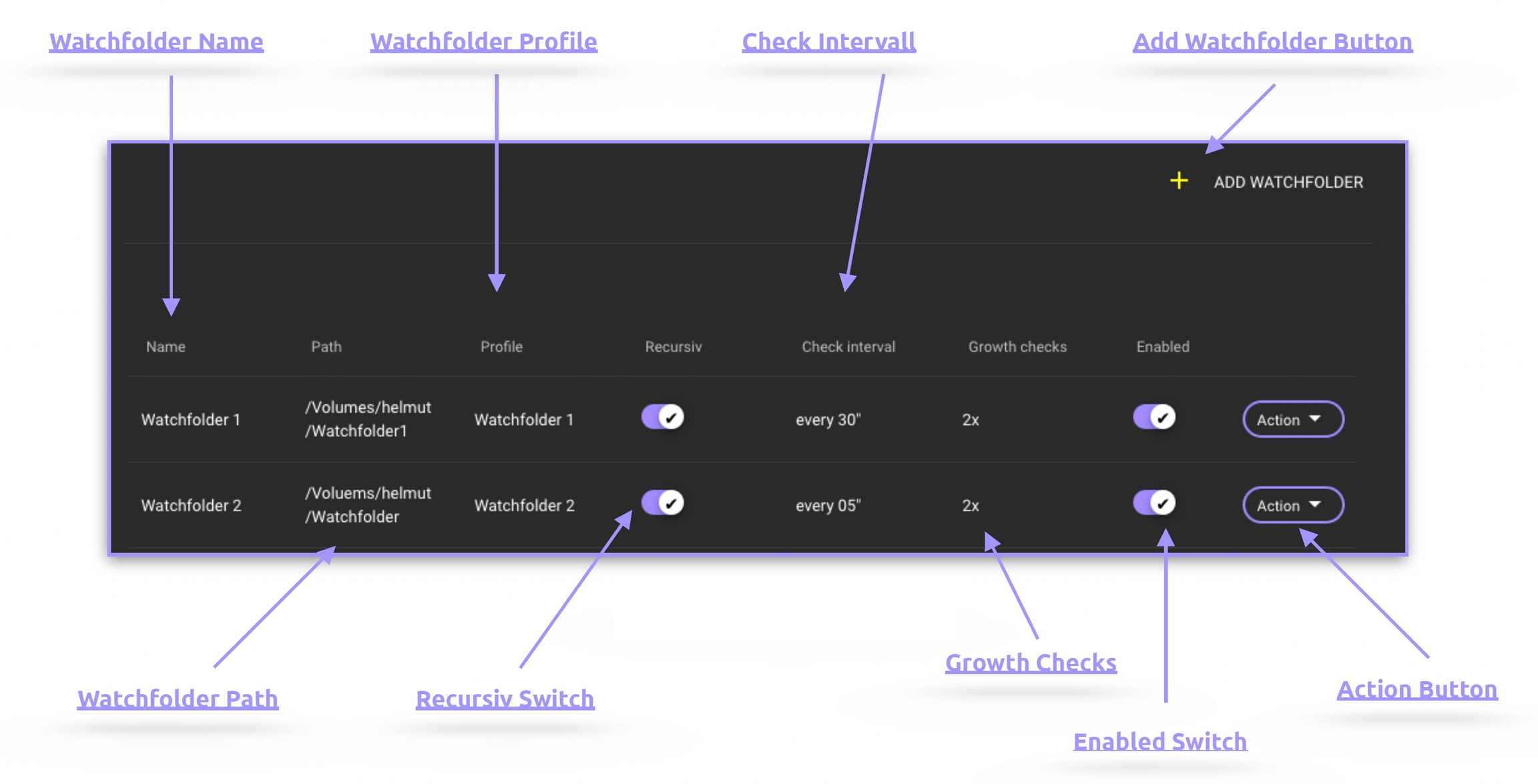Open the Add Watchfolder Button link
Screen dimensions: 1538x784
(x=1272, y=41)
